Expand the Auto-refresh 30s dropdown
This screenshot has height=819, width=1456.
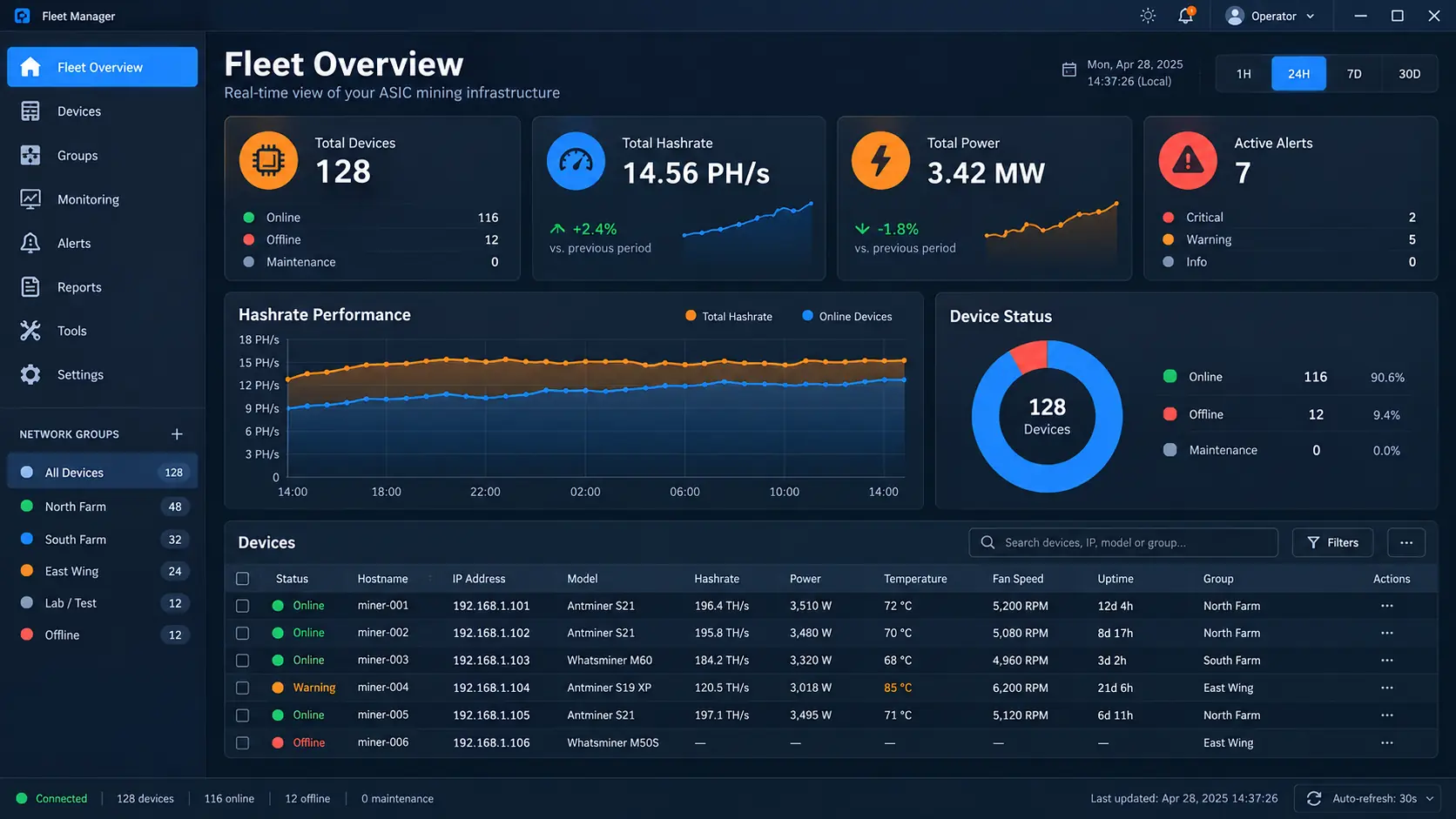(x=1367, y=798)
